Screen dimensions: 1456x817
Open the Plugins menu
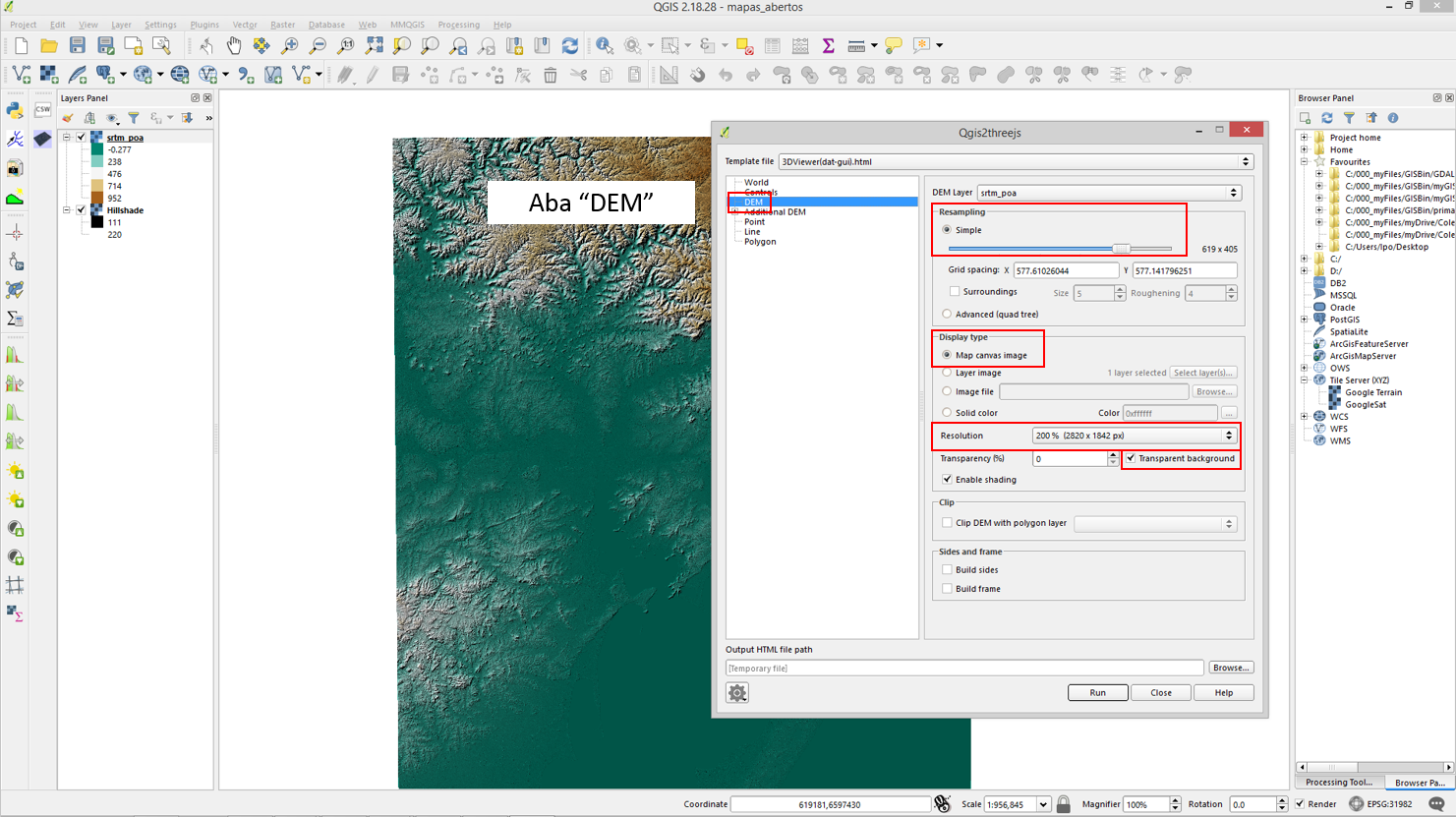click(x=204, y=25)
